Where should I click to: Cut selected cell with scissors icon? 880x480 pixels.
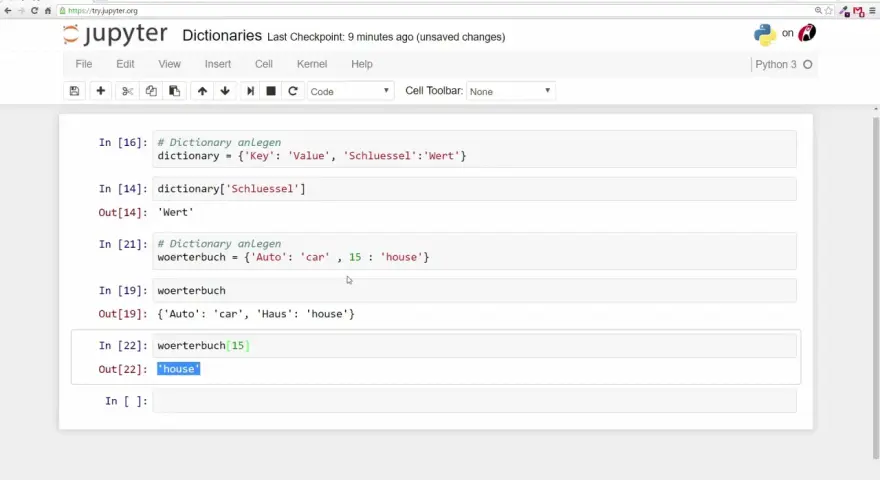click(x=127, y=91)
